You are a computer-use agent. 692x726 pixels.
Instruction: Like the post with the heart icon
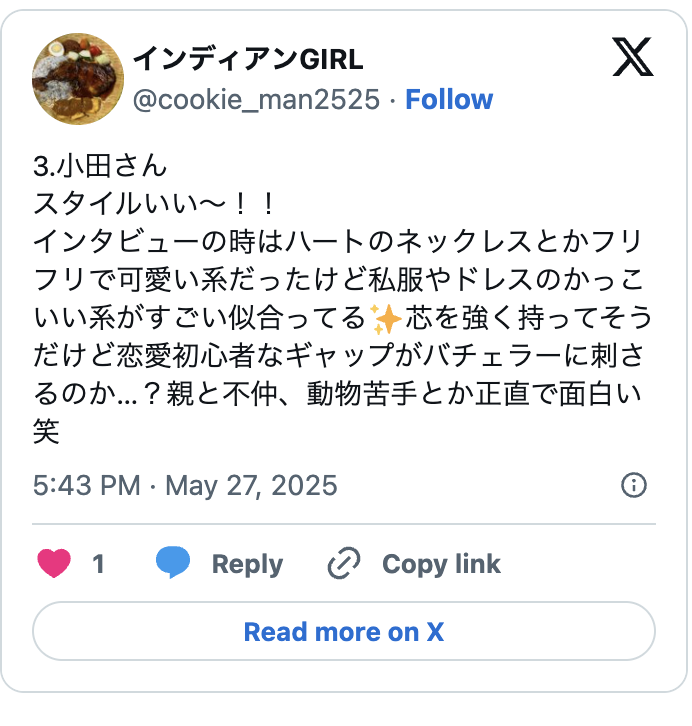(54, 564)
